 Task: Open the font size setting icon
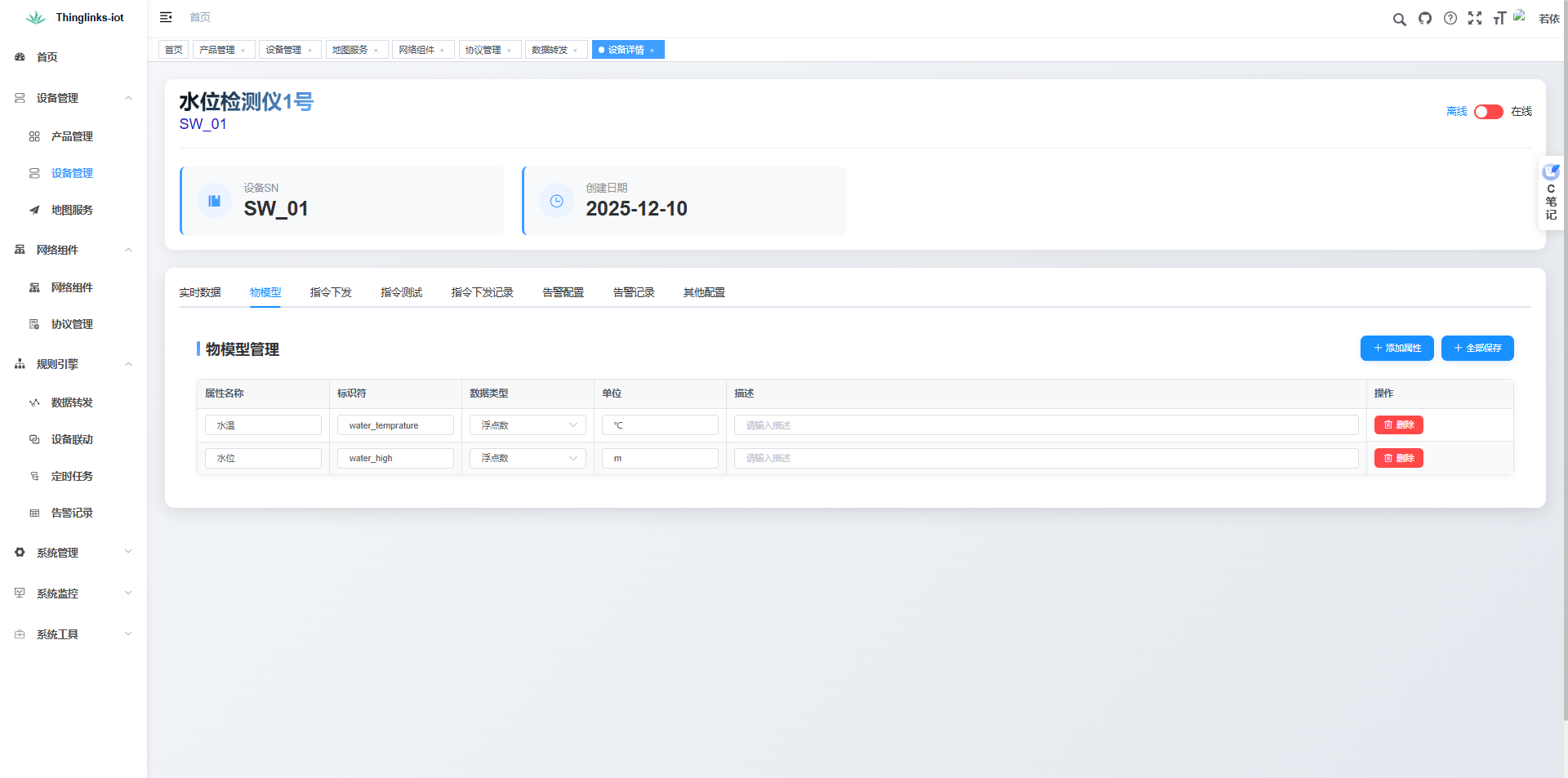1499,18
